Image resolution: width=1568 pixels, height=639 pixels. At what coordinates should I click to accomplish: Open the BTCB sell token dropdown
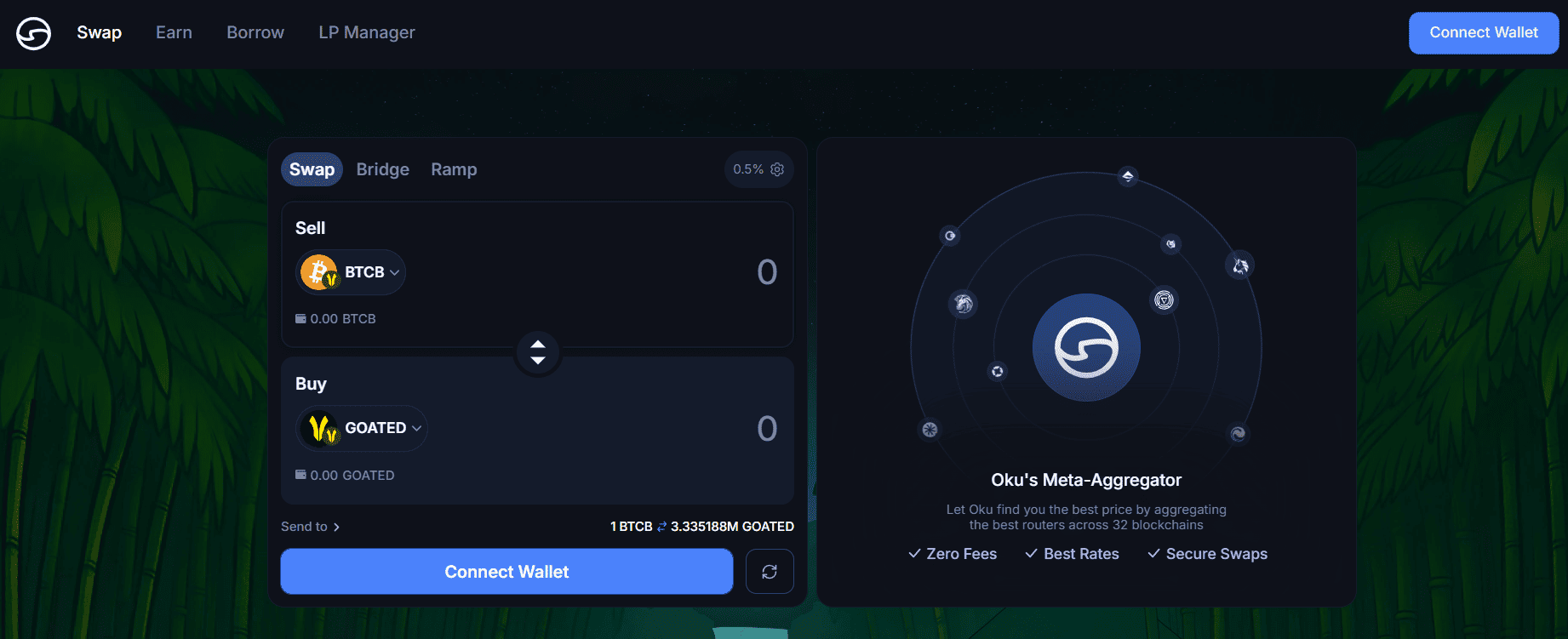tap(351, 272)
